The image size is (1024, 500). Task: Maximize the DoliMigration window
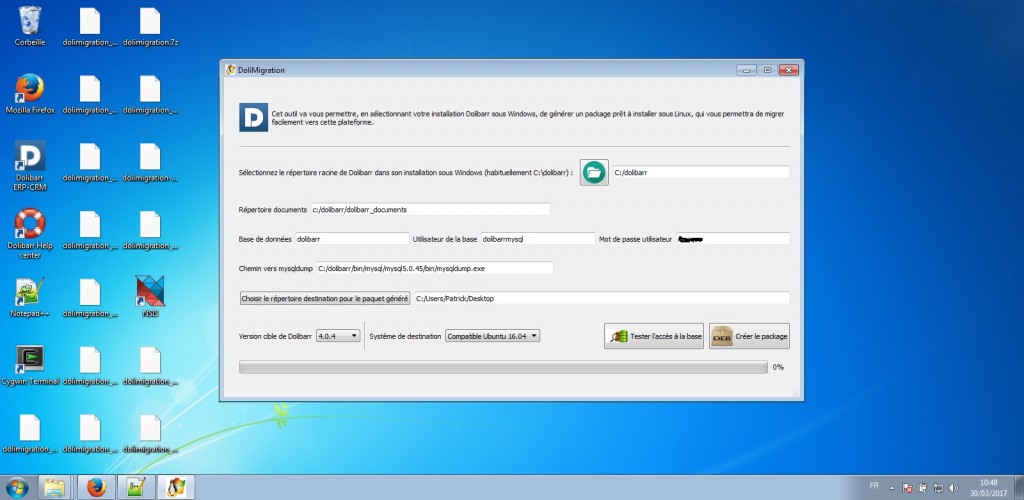767,70
